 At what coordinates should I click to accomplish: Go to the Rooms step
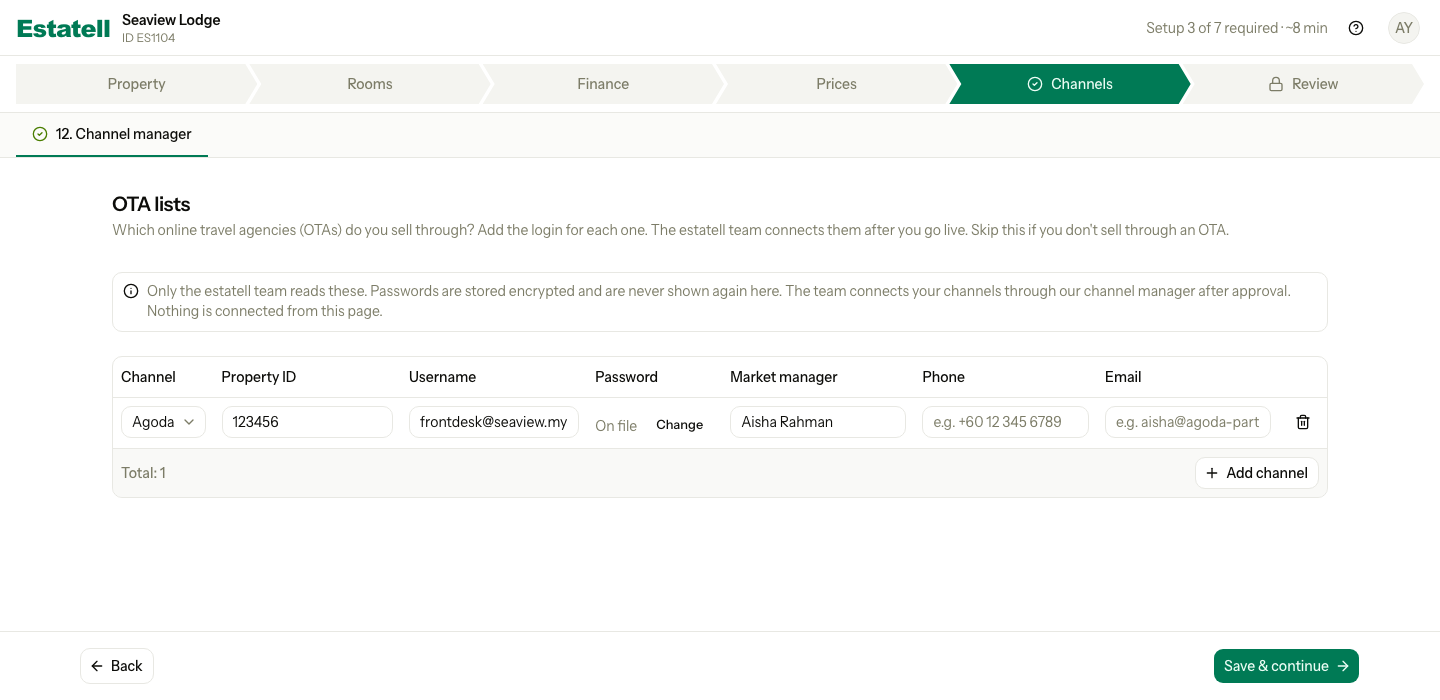click(x=370, y=84)
